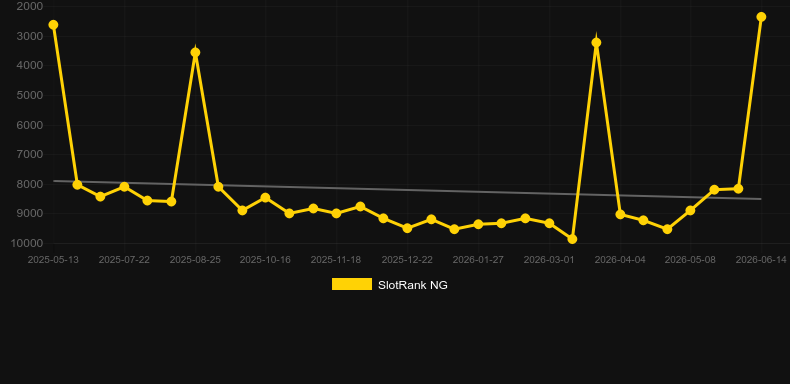Click the 3000 y-axis value label
Viewport: 790px width, 384px height.
pos(30,36)
